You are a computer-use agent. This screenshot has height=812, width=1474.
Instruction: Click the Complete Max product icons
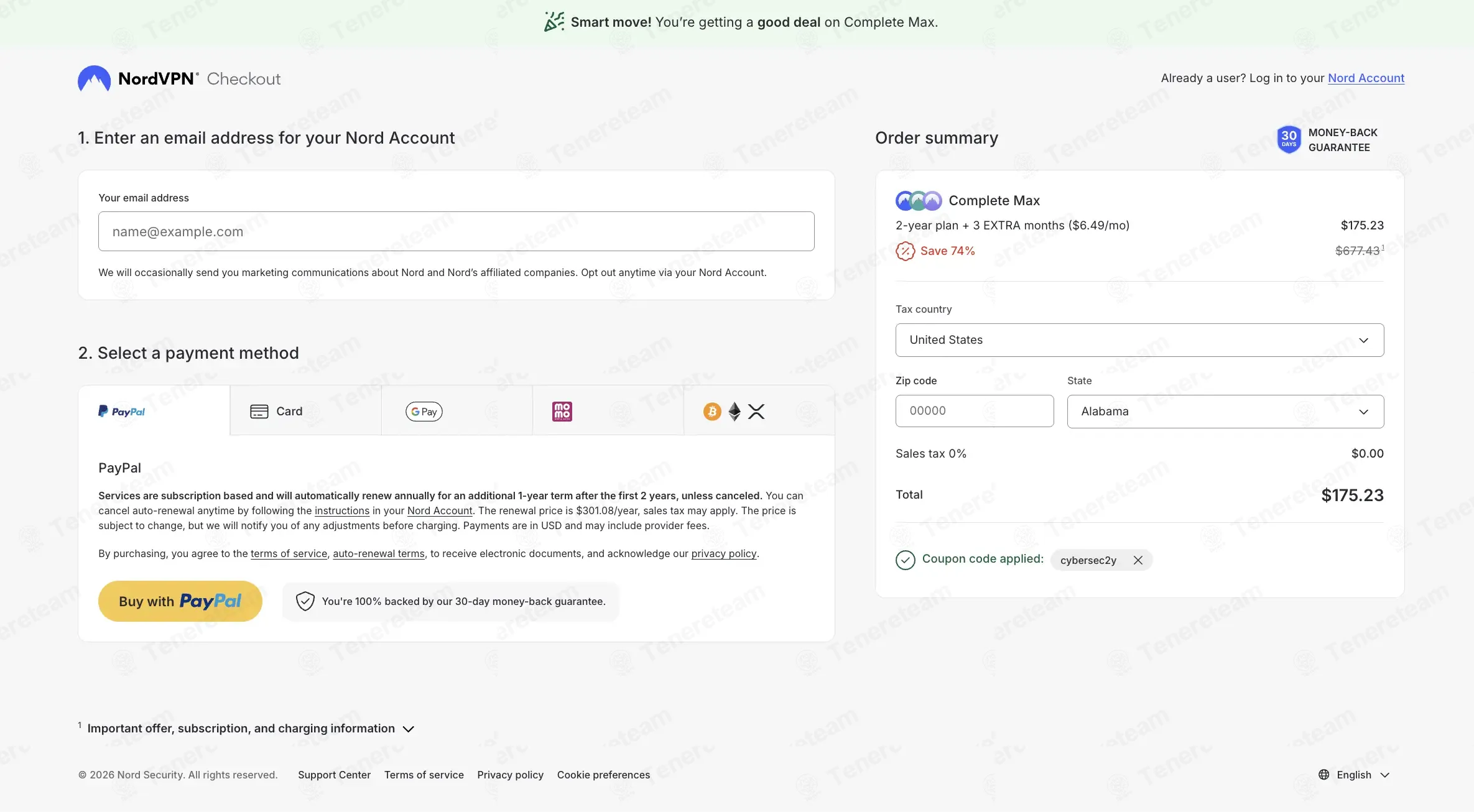[x=919, y=201]
